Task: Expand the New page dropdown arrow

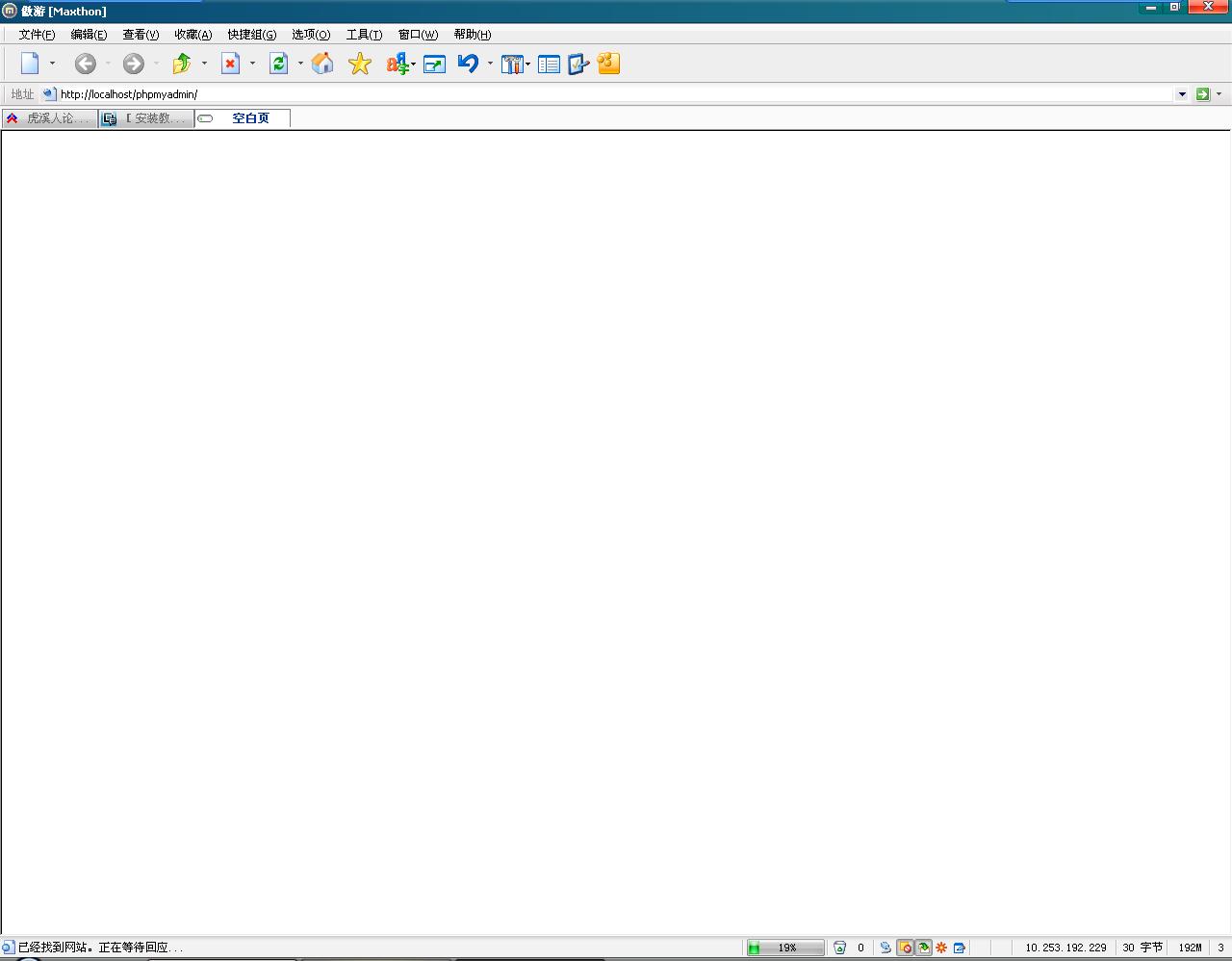Action: [x=52, y=64]
